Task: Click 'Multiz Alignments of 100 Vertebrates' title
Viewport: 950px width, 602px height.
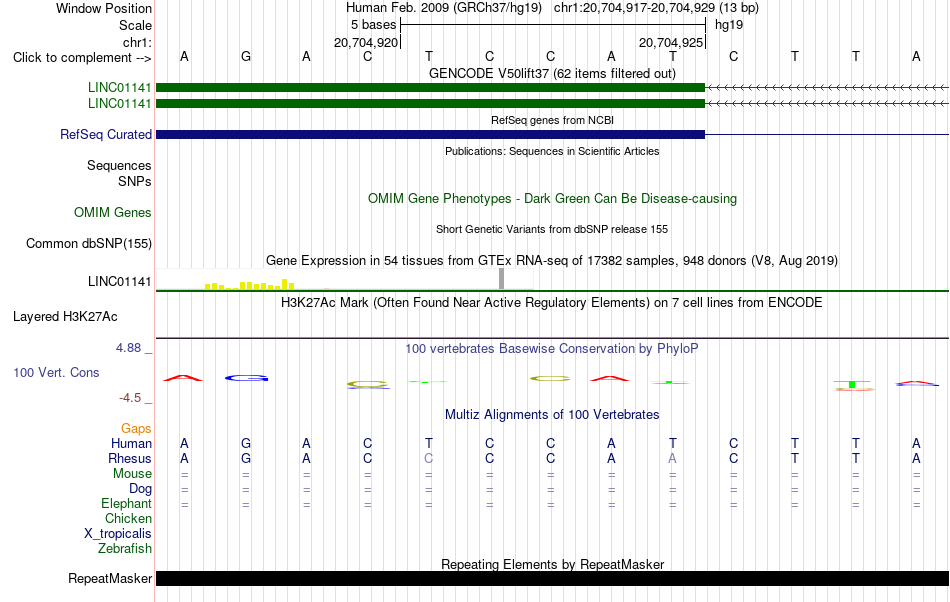Action: pos(552,414)
